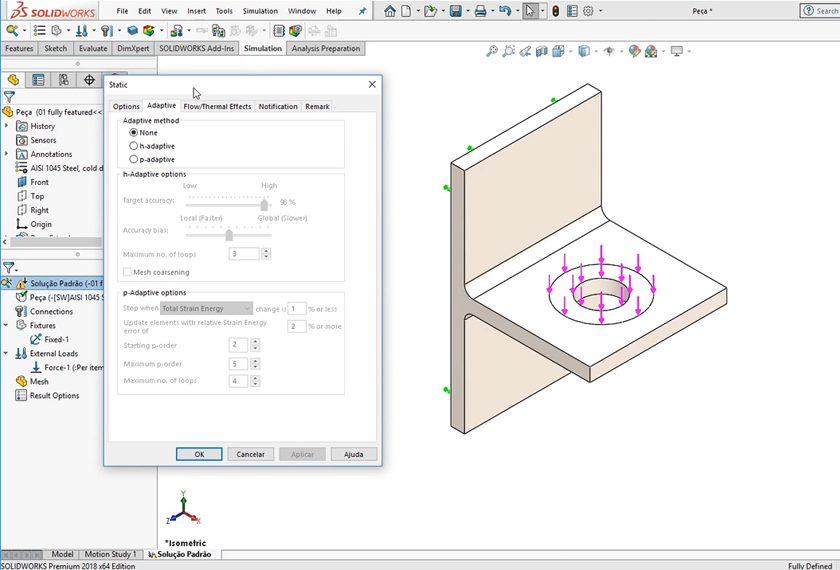The image size is (840, 570).
Task: Expand the History tree node
Action: 7,126
